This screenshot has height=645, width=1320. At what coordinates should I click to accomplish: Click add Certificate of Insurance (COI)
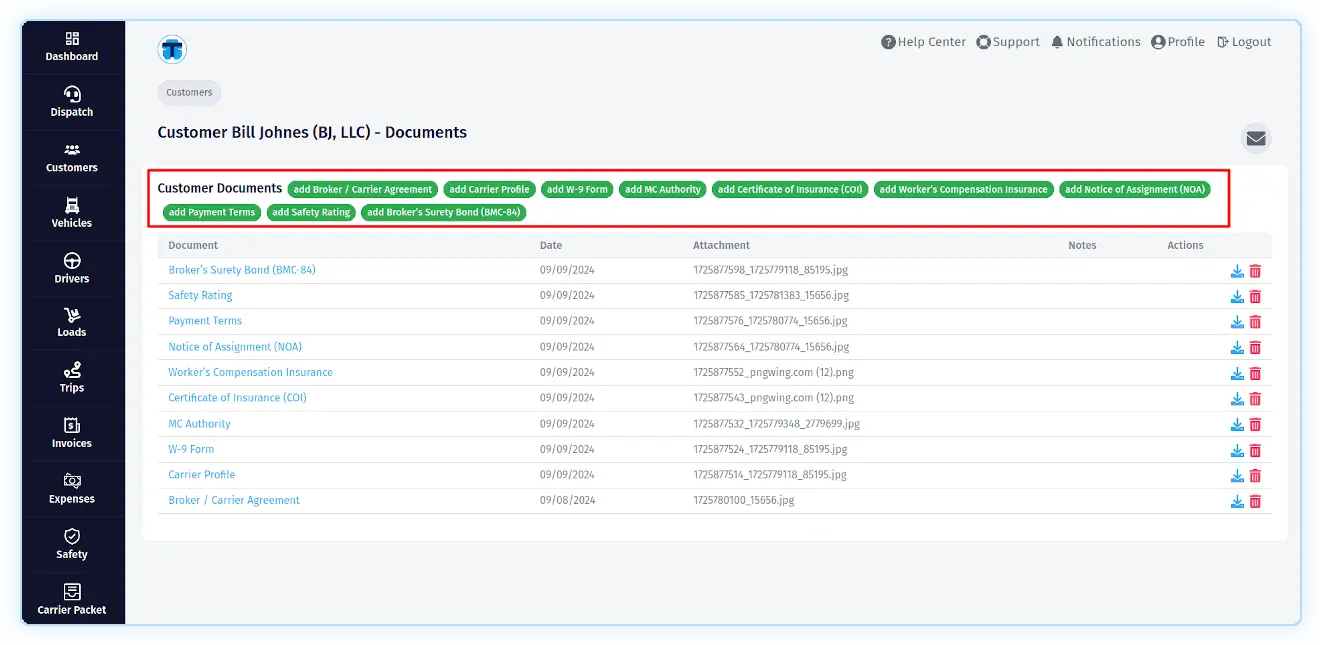789,189
